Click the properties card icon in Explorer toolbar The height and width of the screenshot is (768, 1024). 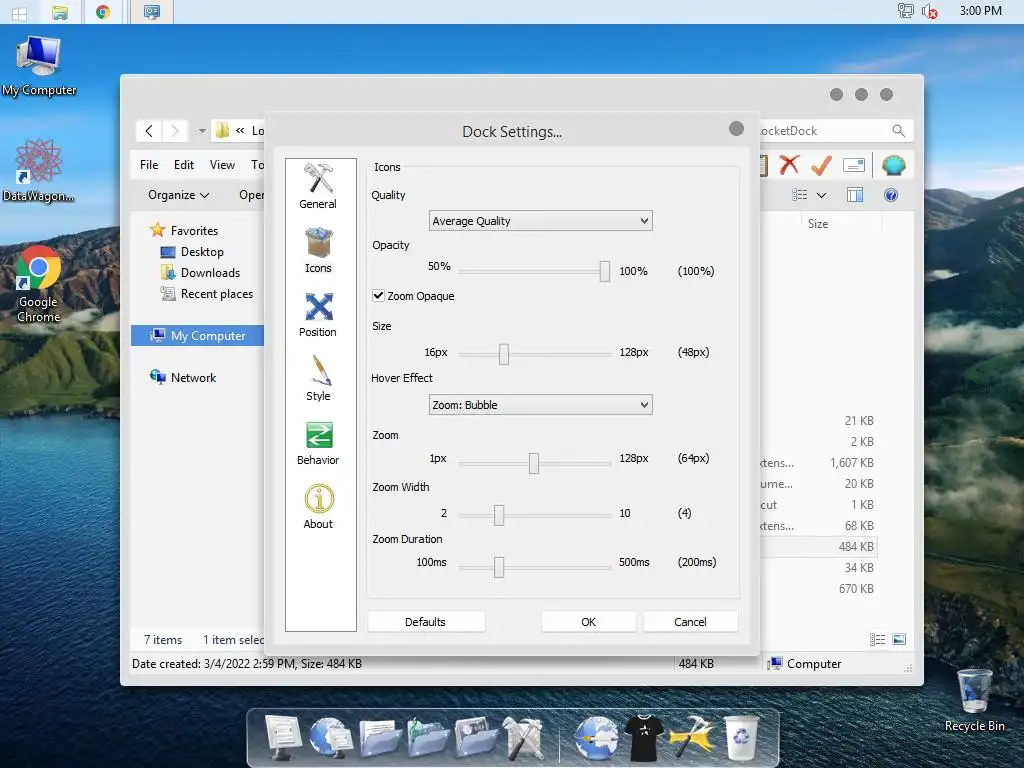pos(854,165)
